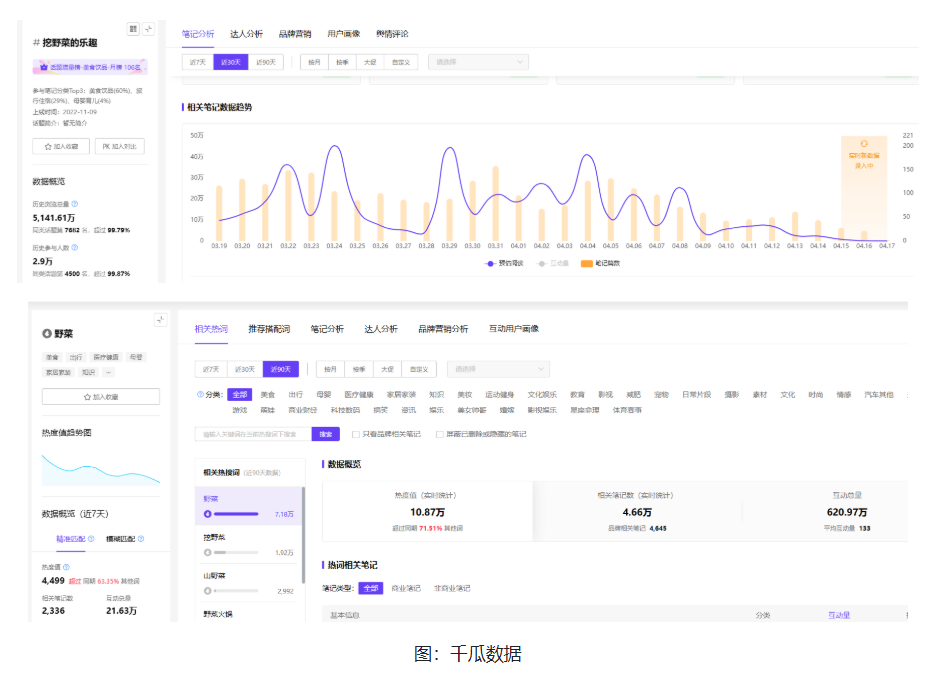Check the 屏蔽已删除或隐藏的笔记 checkbox
Image resolution: width=937 pixels, height=674 pixels.
440,434
